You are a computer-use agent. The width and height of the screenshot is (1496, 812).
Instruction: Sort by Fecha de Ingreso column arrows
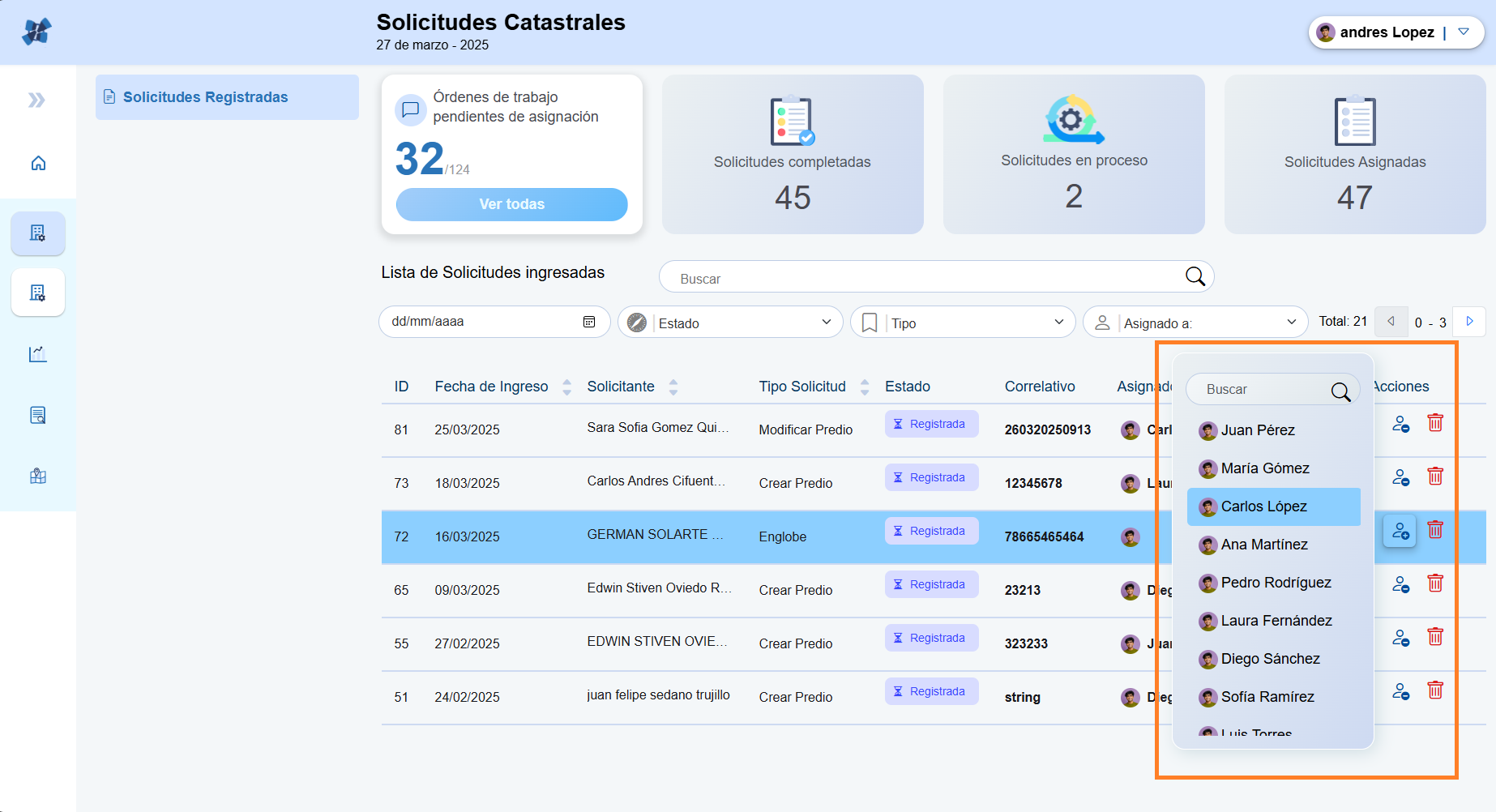(x=566, y=387)
